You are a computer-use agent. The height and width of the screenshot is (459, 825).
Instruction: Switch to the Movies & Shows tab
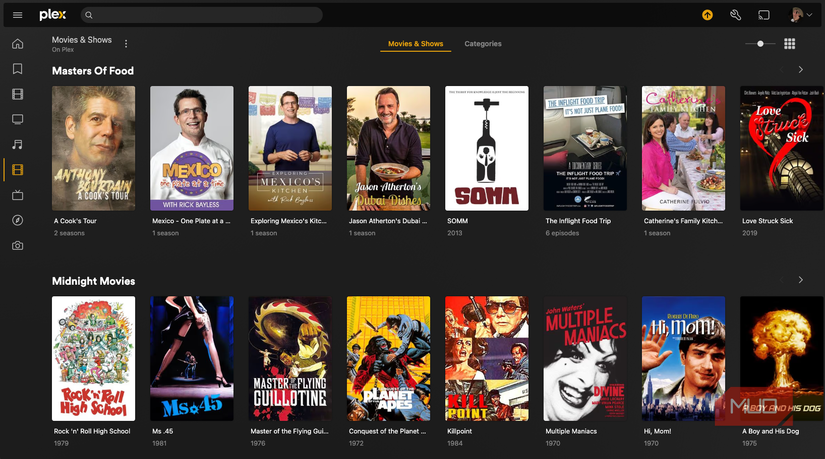point(416,44)
